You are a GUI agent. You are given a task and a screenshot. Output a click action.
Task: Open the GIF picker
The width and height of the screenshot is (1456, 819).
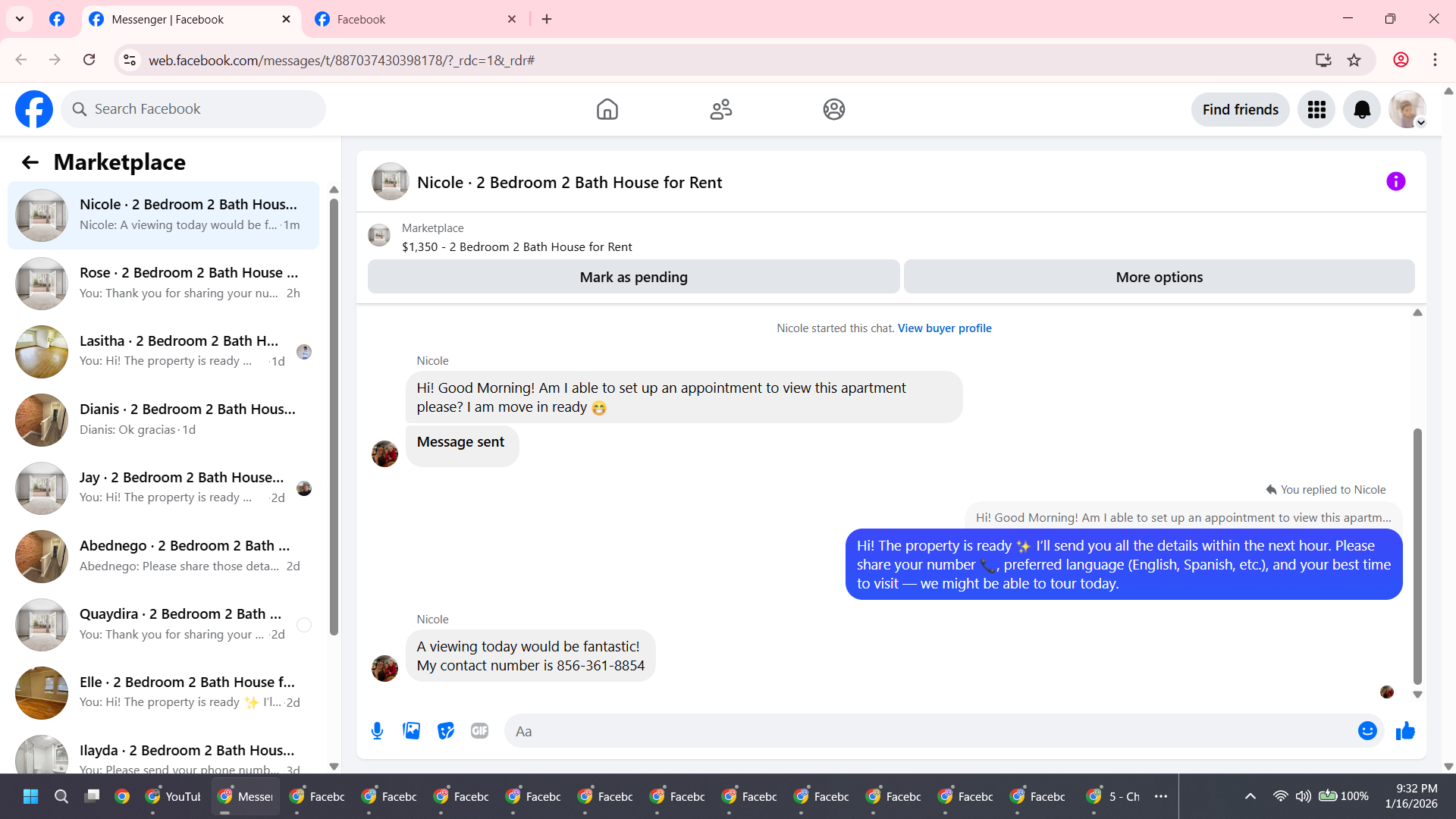pyautogui.click(x=479, y=731)
